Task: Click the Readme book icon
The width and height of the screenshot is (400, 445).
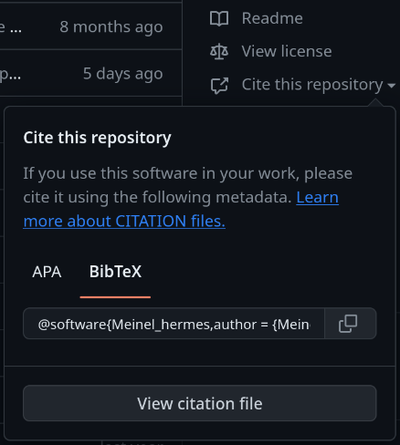Action: click(219, 18)
